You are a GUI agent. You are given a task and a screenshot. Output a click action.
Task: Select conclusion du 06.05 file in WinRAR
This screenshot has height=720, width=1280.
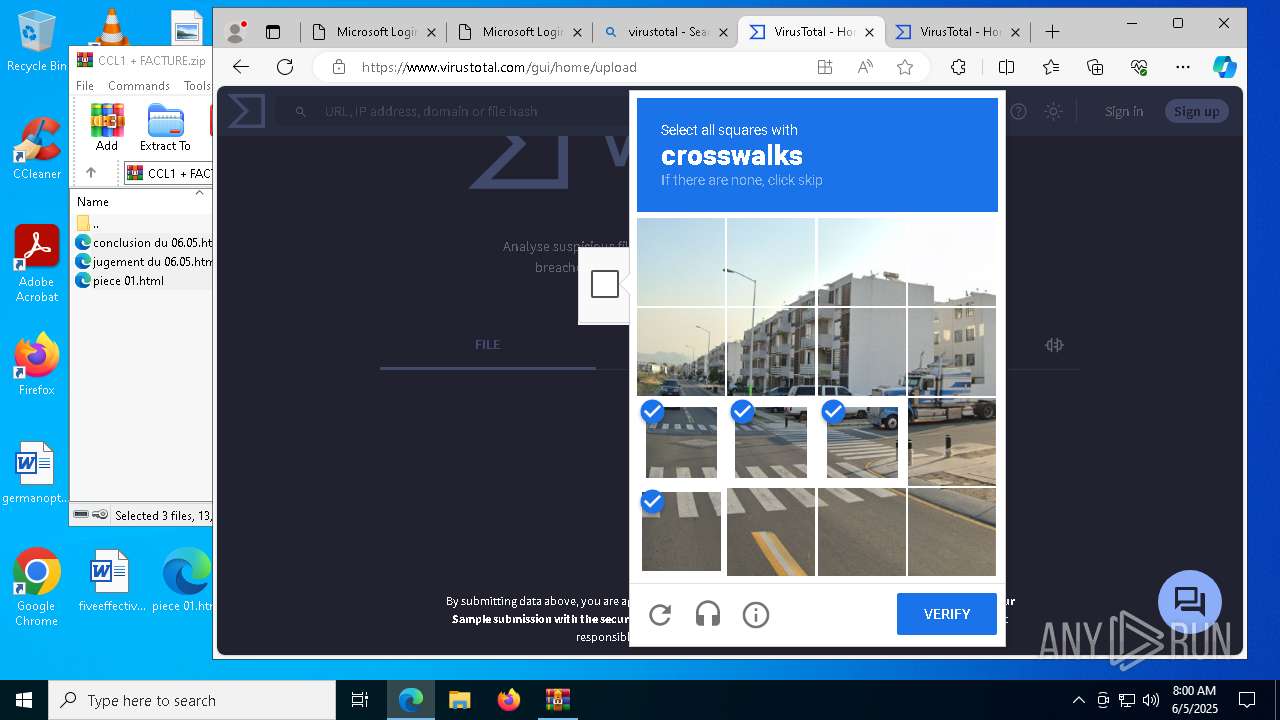pyautogui.click(x=142, y=242)
